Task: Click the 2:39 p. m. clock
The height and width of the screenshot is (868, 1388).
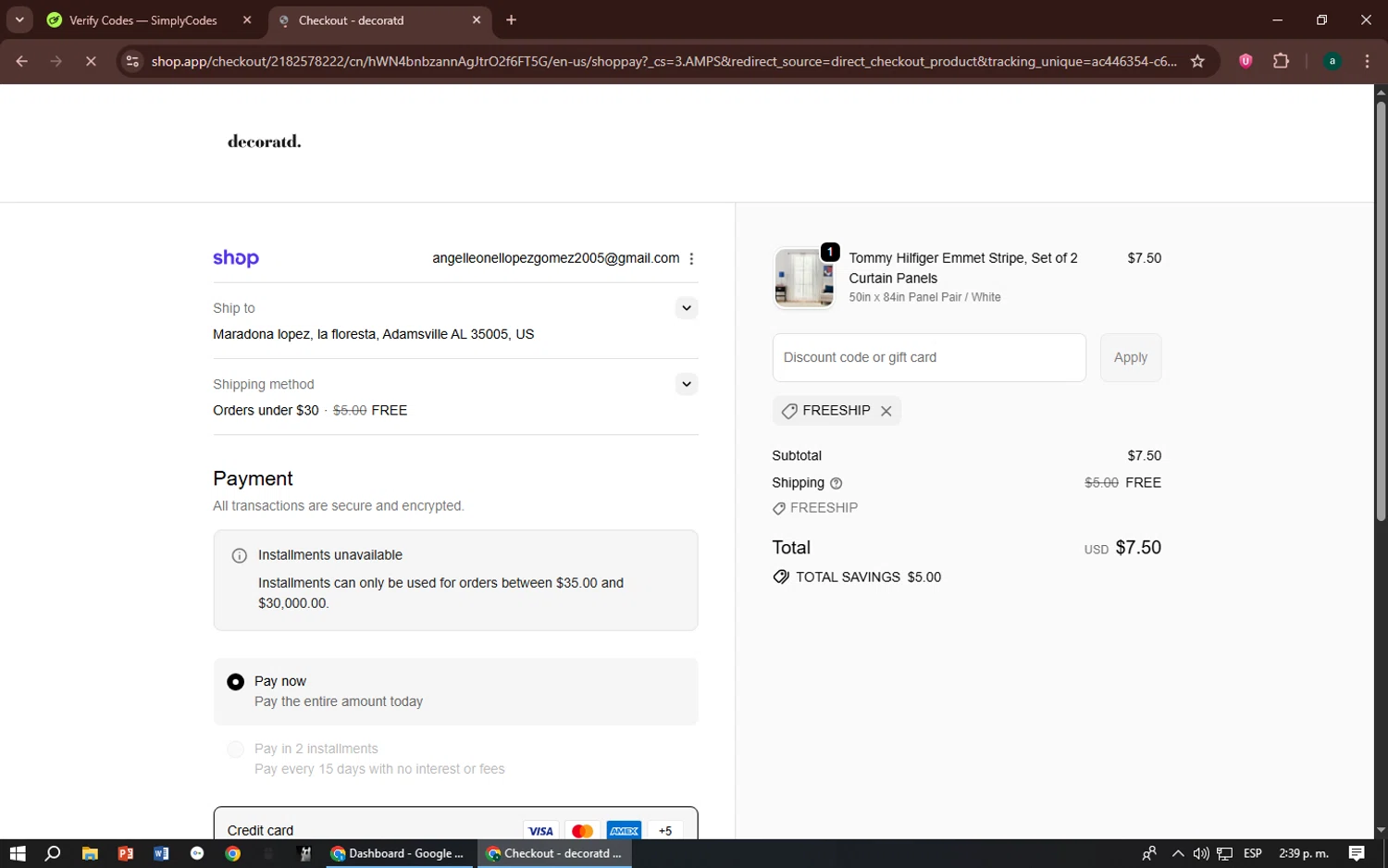Action: tap(1303, 854)
